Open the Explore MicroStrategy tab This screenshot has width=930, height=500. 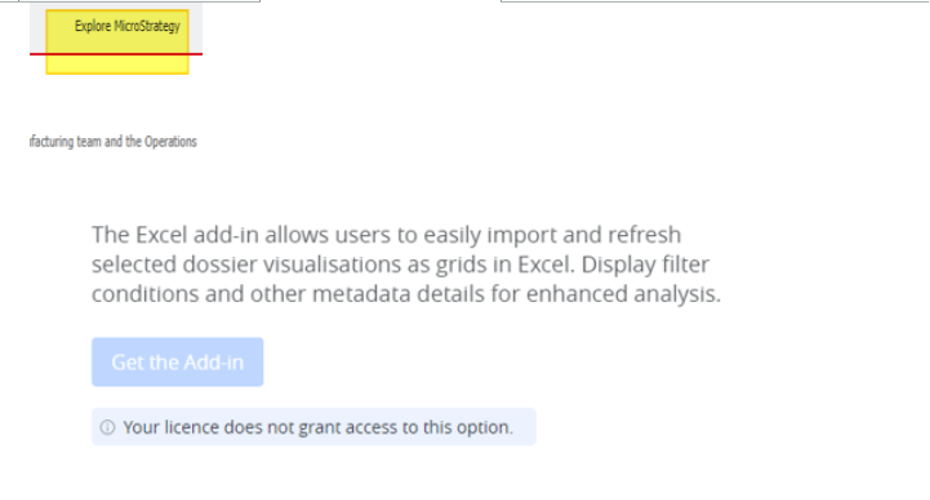127,26
